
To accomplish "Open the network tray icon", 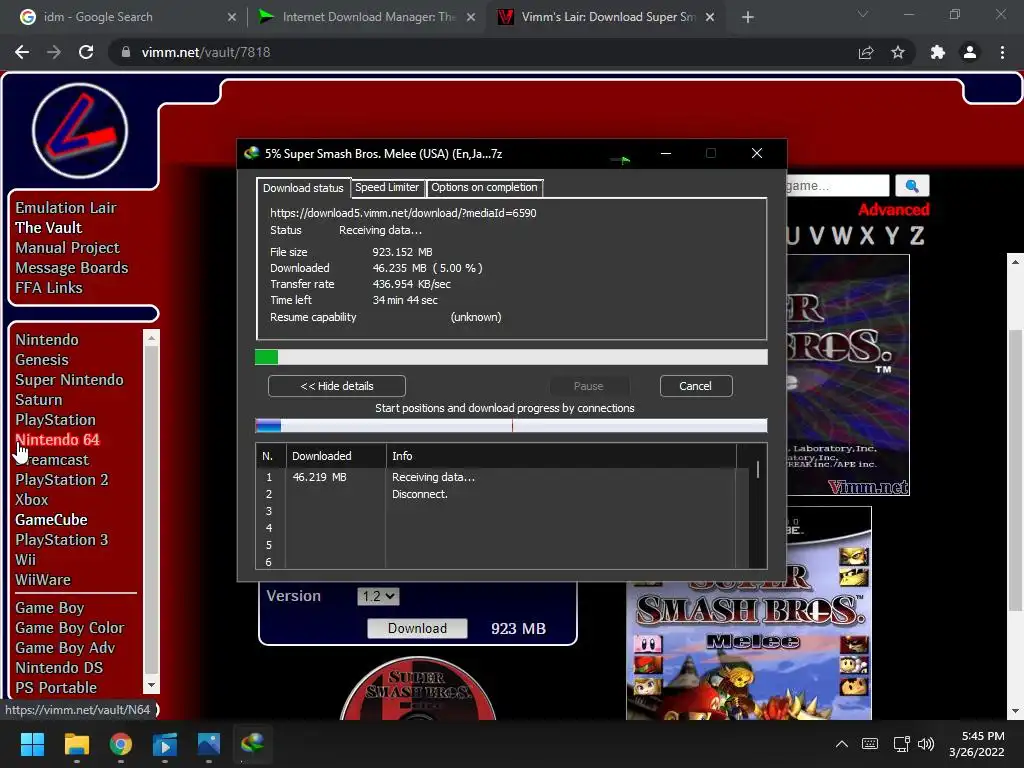I will [902, 744].
